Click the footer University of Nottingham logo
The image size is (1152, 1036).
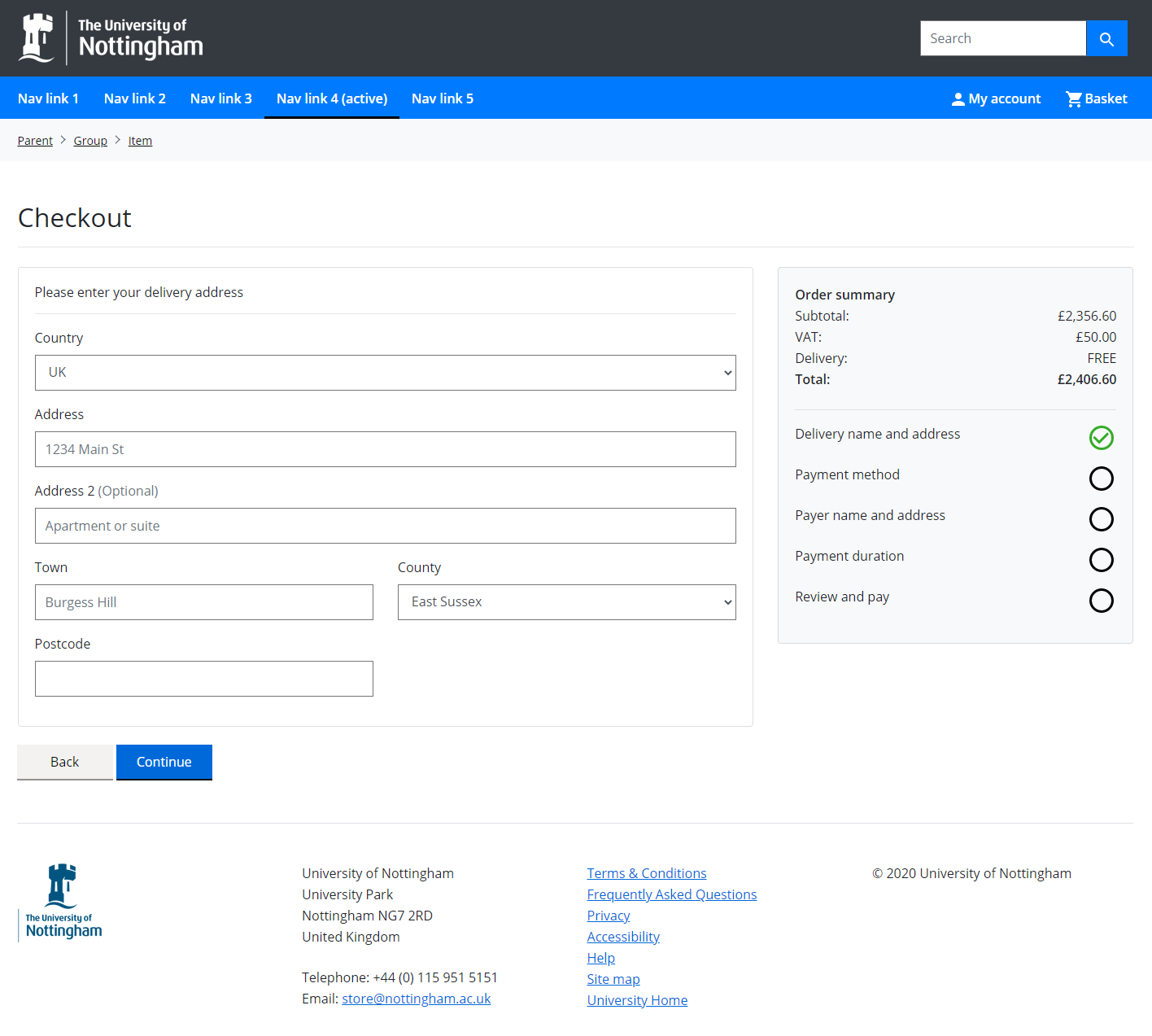(62, 902)
